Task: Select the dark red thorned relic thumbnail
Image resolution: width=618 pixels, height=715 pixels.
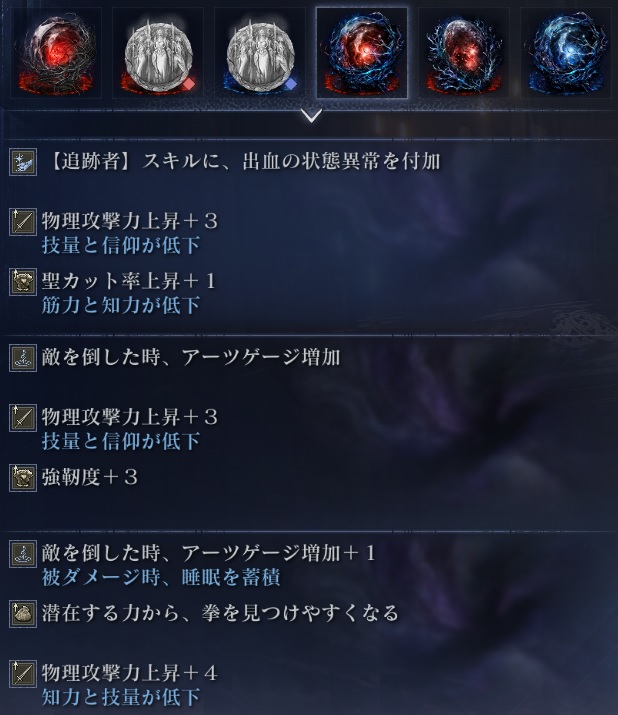Action: 56,53
